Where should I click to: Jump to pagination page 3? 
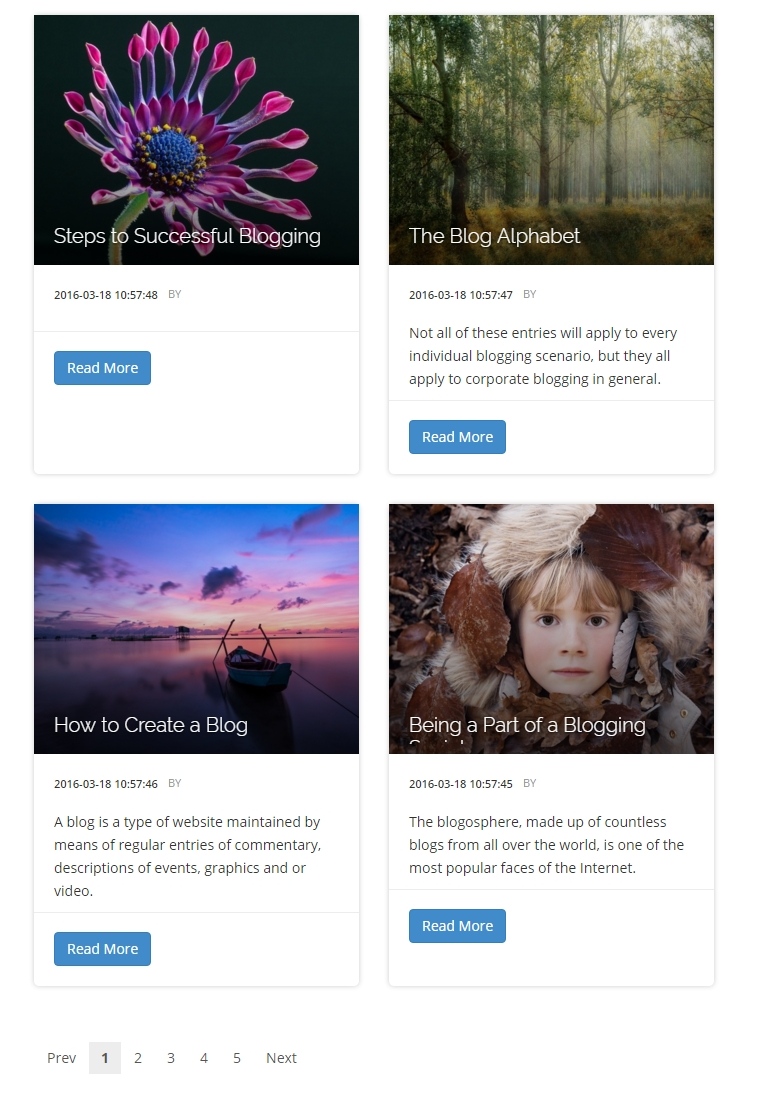coord(171,1058)
